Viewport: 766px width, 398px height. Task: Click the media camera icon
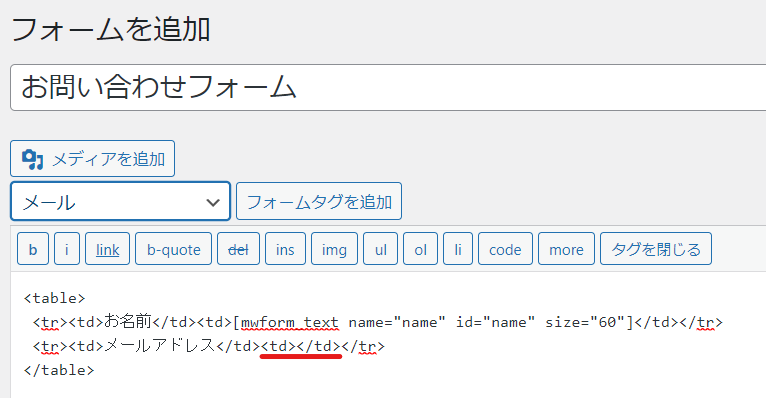click(x=33, y=159)
